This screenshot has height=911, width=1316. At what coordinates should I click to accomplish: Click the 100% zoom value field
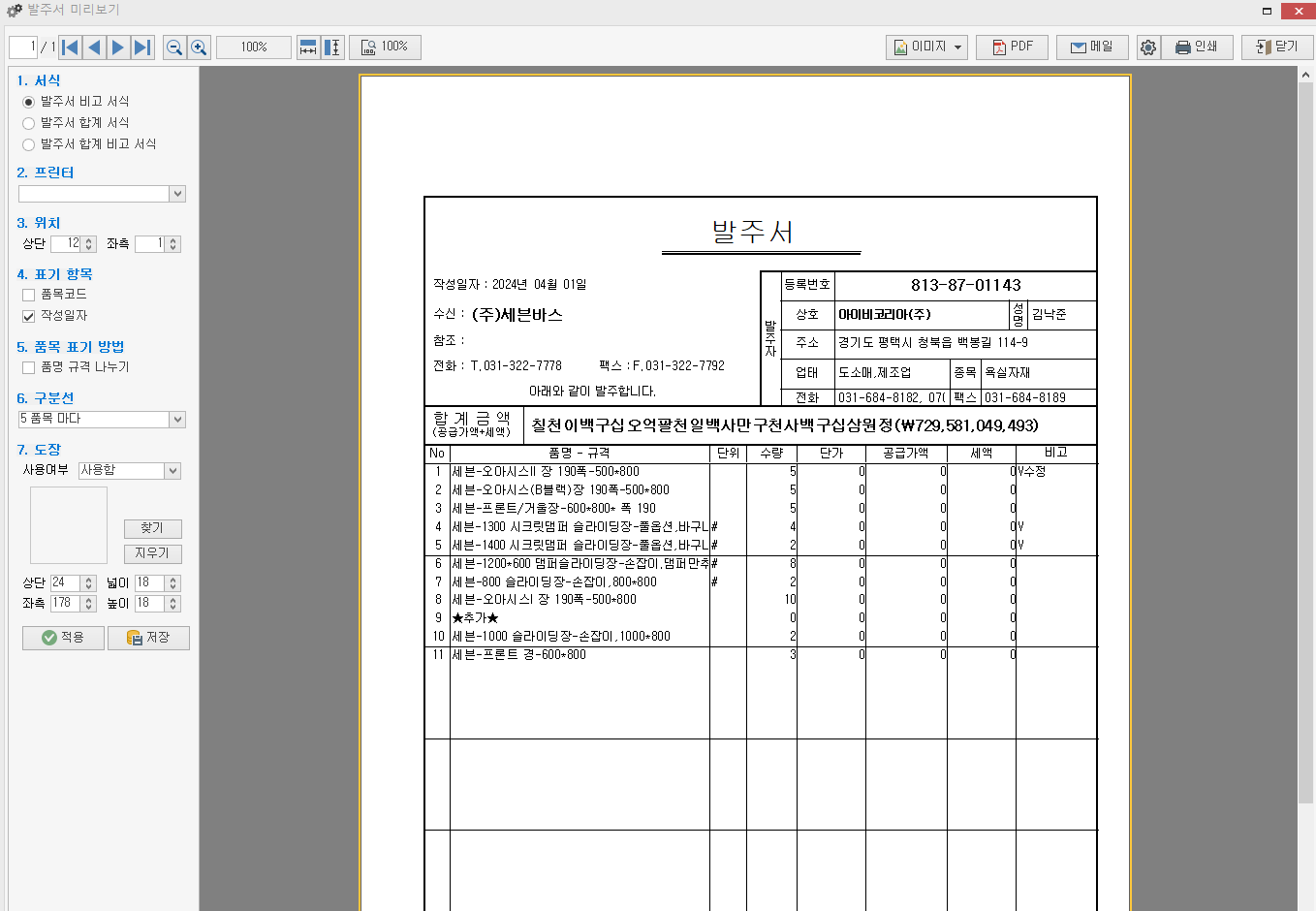254,47
